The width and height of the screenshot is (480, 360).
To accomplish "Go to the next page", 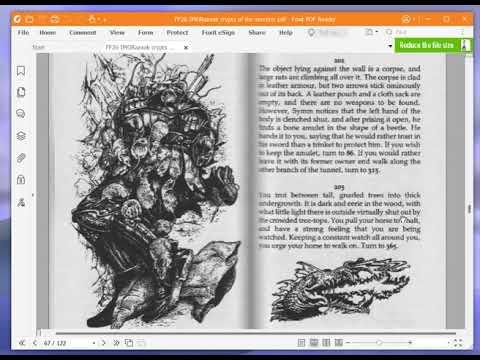I will pyautogui.click(x=104, y=343).
